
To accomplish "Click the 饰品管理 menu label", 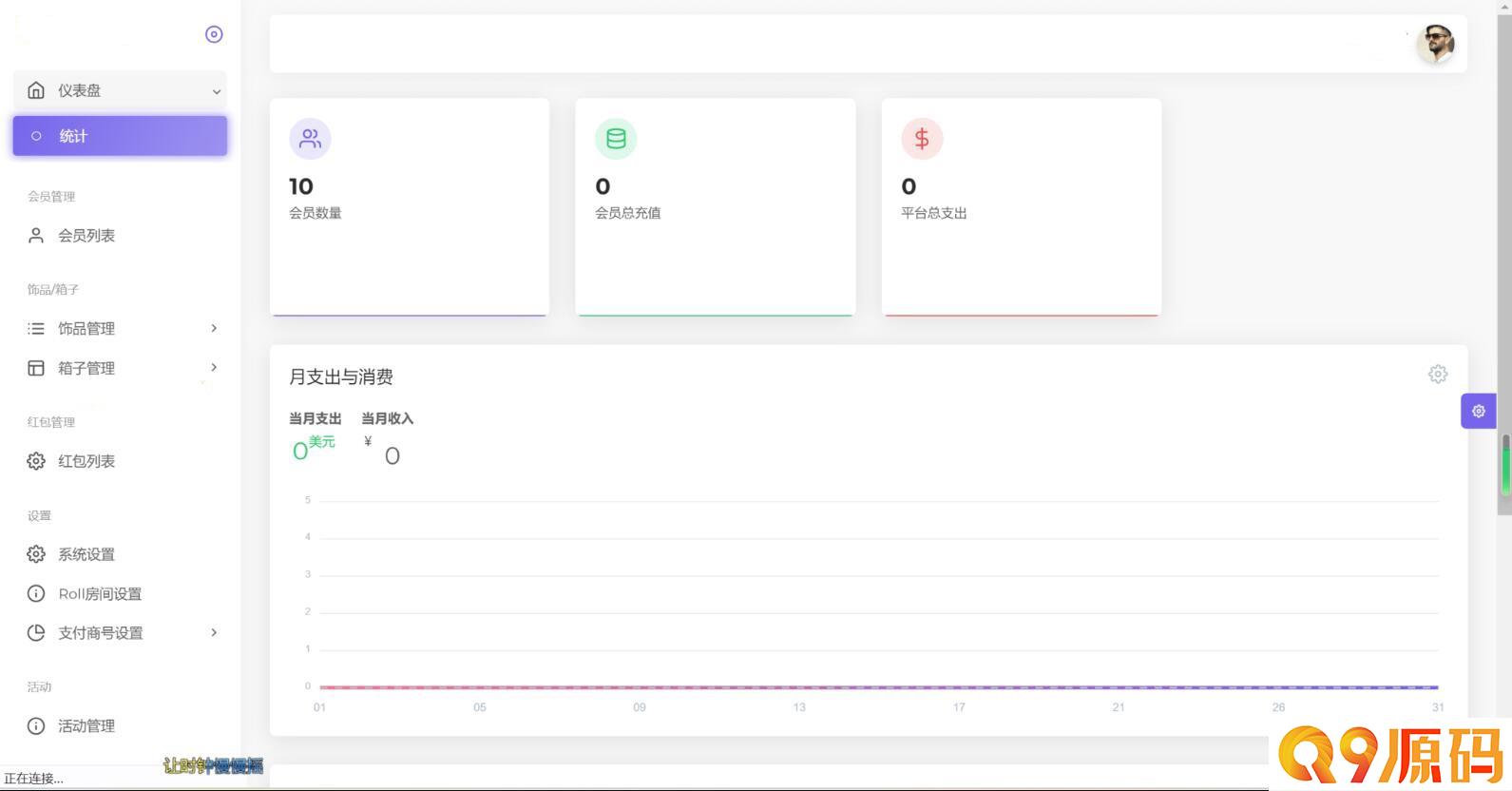I will [x=86, y=329].
